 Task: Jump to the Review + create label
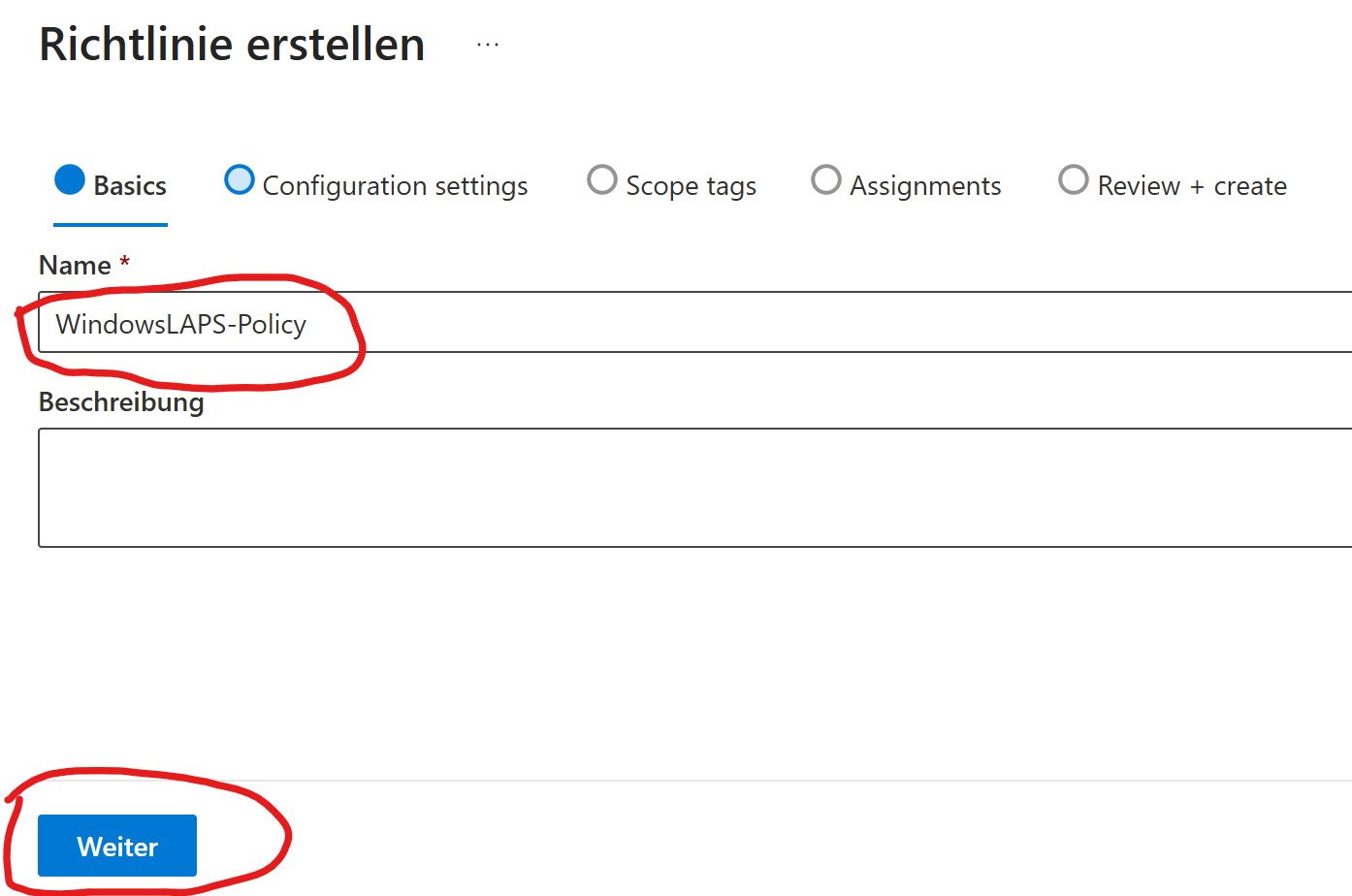[x=1192, y=185]
